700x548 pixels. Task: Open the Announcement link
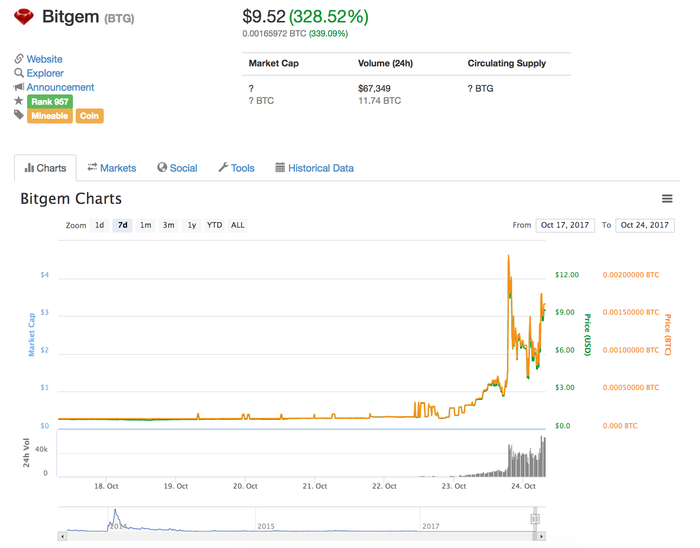tap(60, 87)
